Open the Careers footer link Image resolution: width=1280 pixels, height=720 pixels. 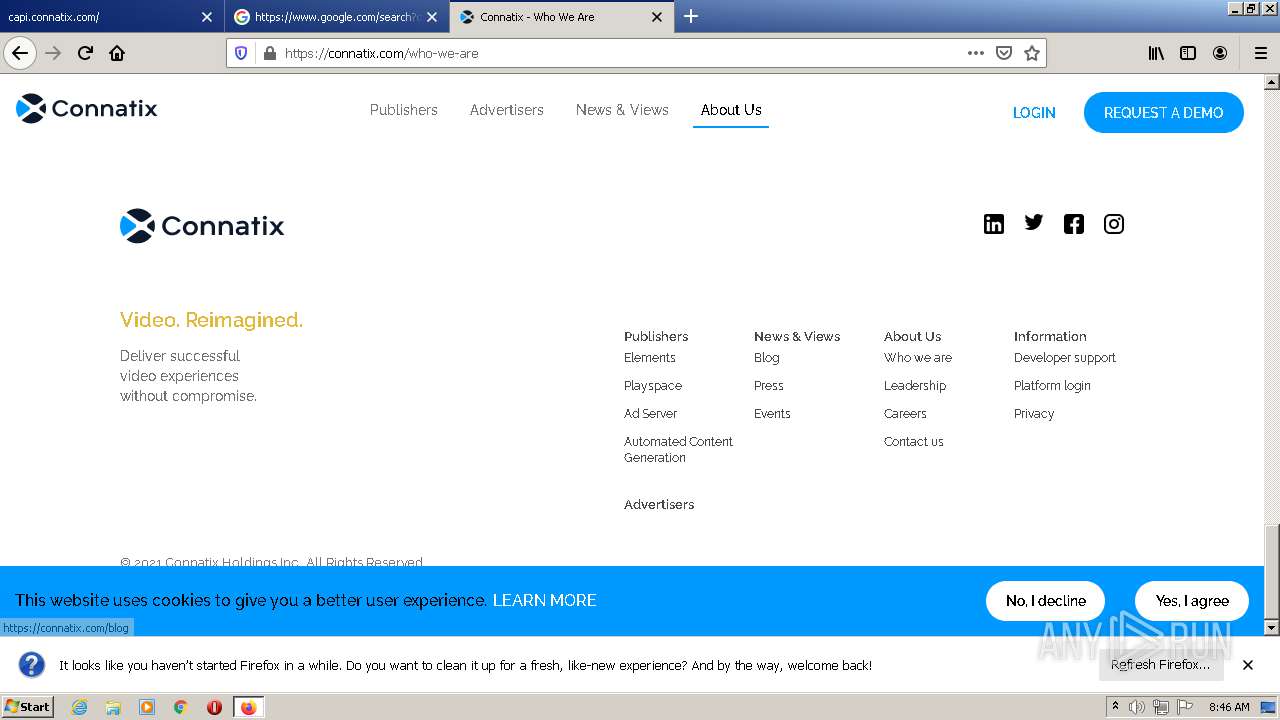pyautogui.click(x=905, y=414)
